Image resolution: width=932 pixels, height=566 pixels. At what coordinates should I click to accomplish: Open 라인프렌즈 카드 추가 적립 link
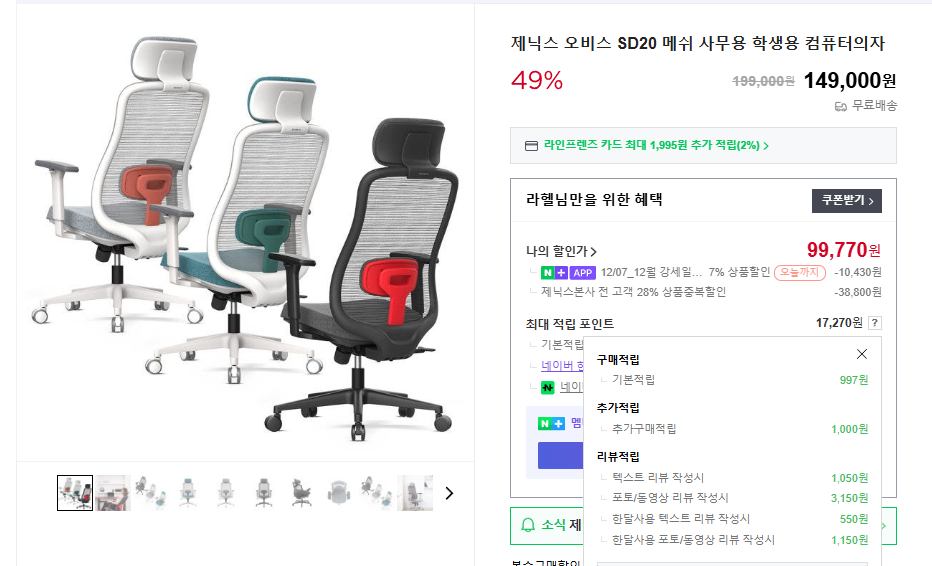coord(656,146)
